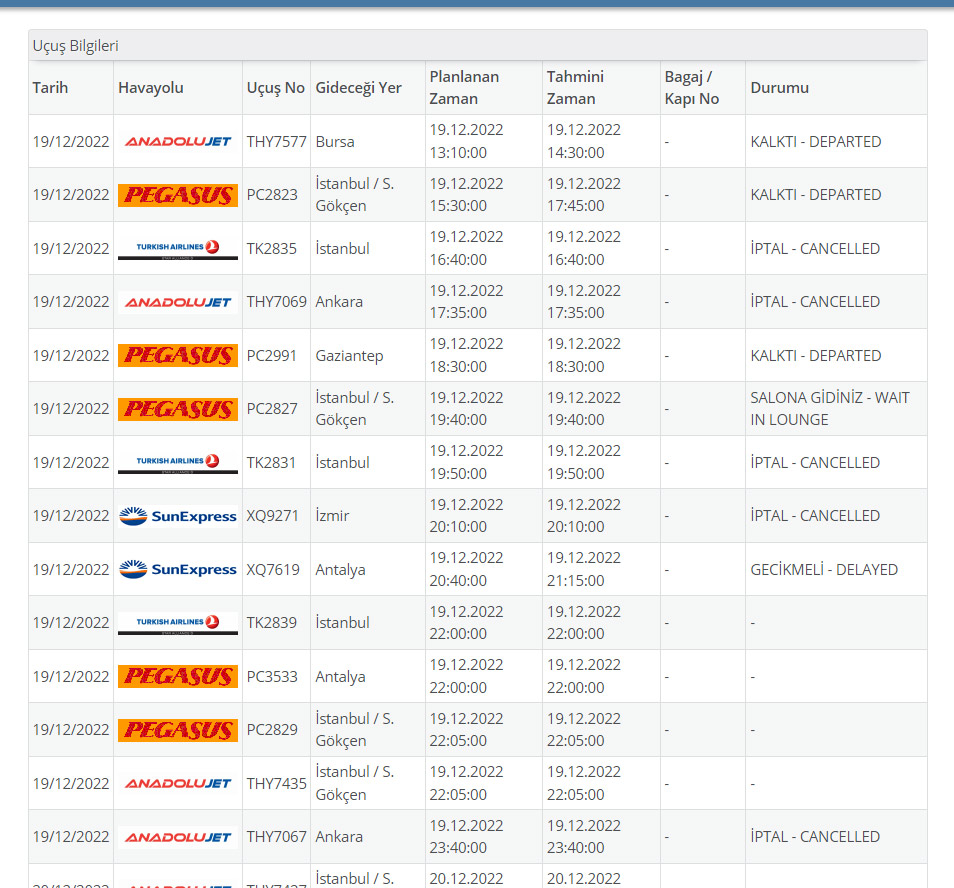Click the SunExpress logo for Antalya flight XQ7619
954x888 pixels.
tap(178, 570)
